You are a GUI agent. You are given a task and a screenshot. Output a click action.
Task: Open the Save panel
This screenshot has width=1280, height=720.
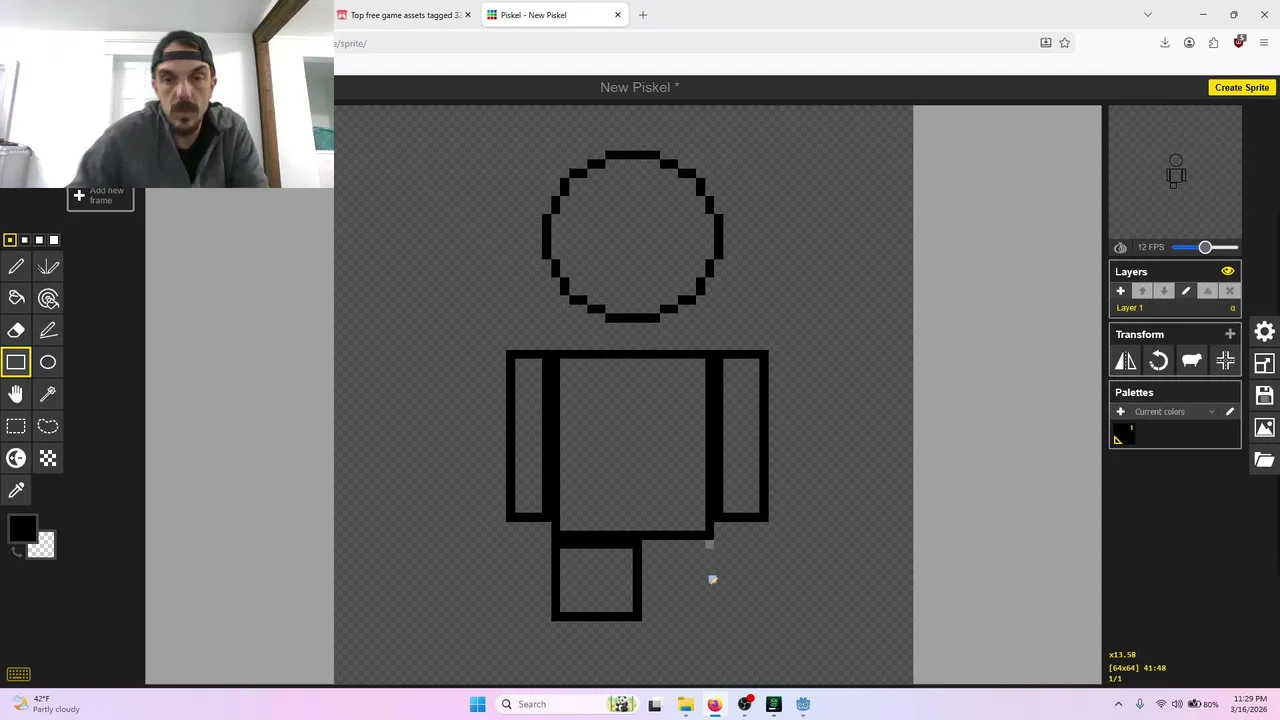click(1265, 395)
